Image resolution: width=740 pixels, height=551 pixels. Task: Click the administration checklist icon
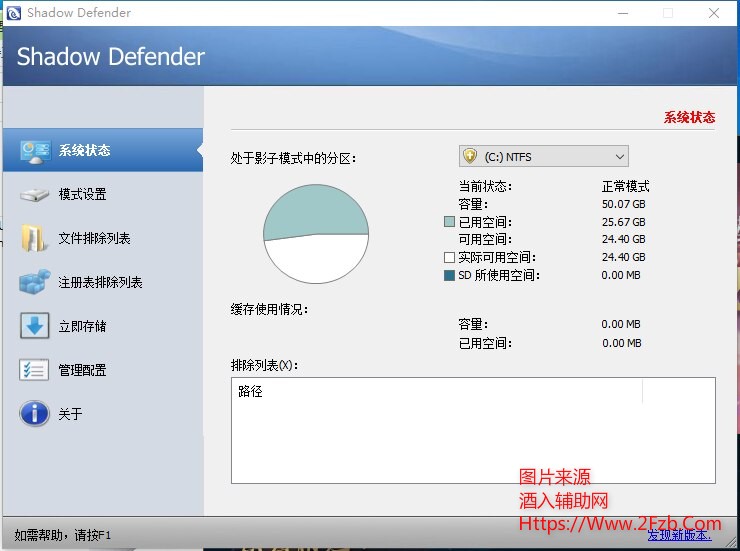point(34,369)
